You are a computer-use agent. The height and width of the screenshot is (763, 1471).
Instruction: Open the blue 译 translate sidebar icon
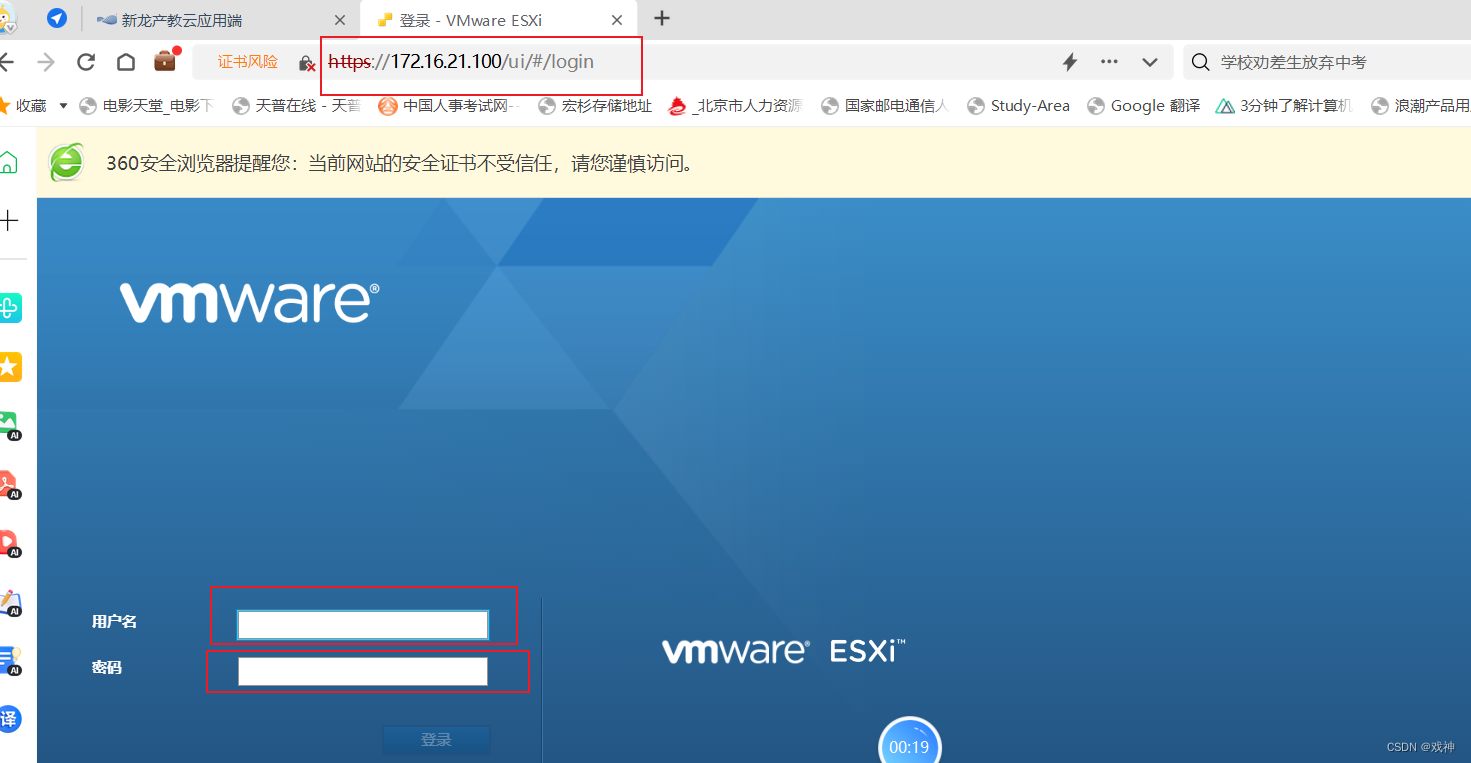[9, 718]
